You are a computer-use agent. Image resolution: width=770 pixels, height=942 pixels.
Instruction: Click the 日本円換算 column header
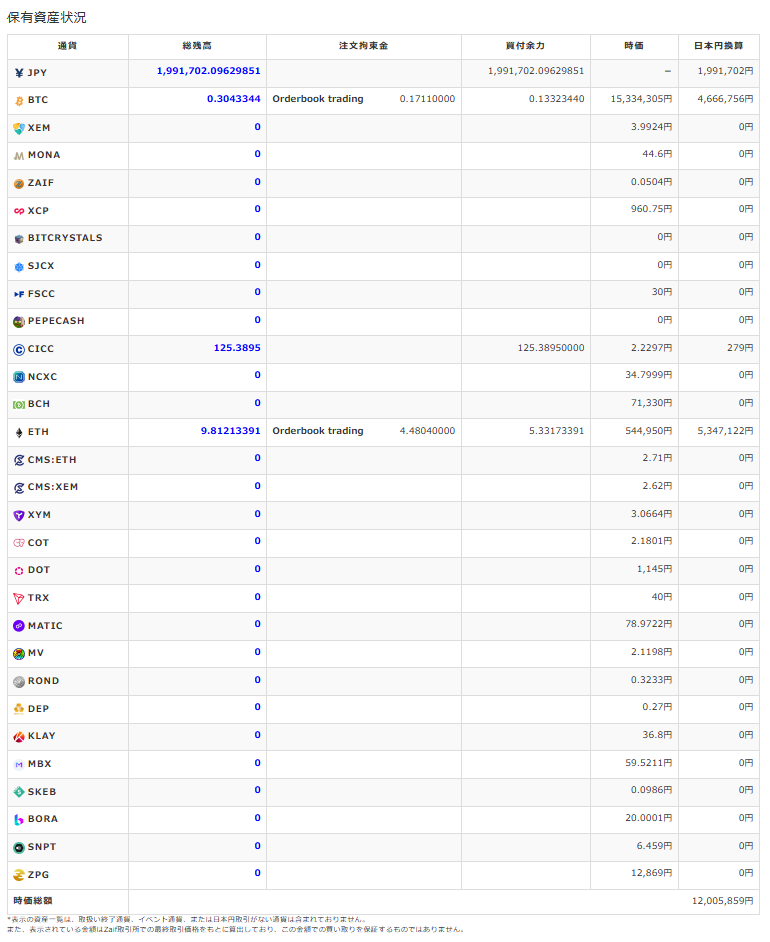(x=719, y=46)
